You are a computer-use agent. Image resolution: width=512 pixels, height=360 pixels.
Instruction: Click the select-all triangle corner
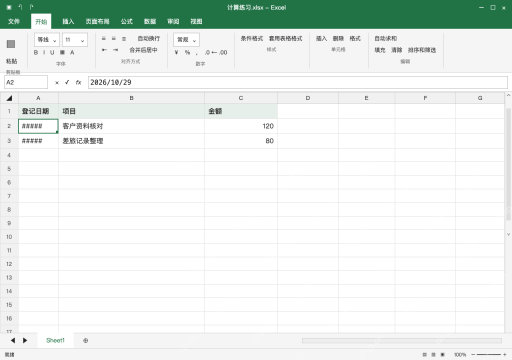(x=9, y=98)
